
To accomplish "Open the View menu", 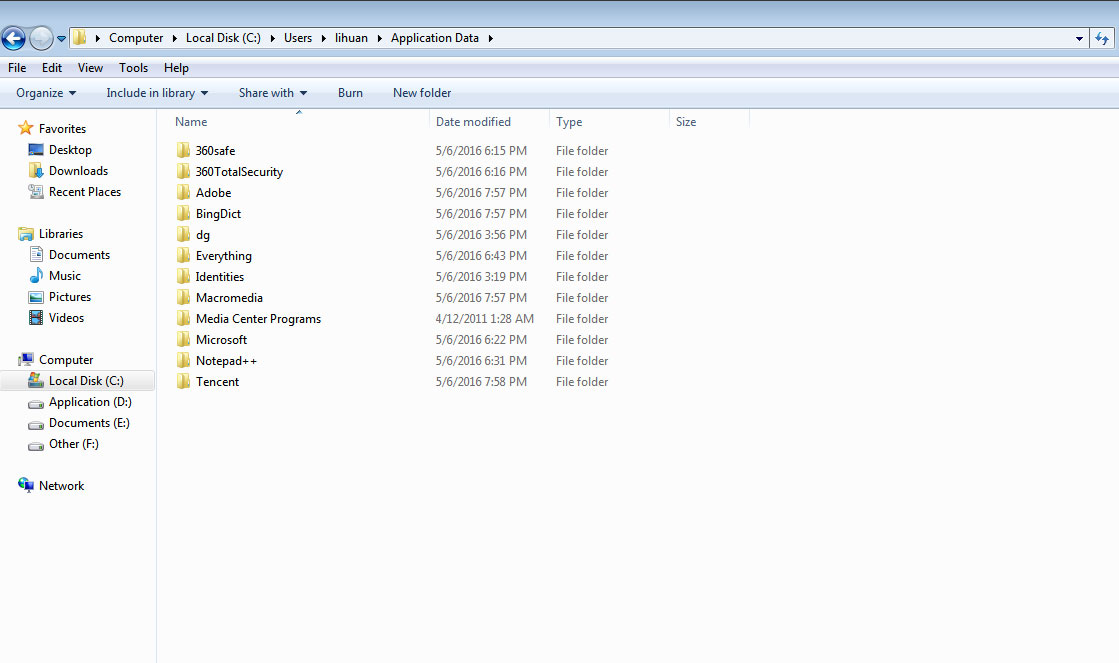I will [x=90, y=68].
